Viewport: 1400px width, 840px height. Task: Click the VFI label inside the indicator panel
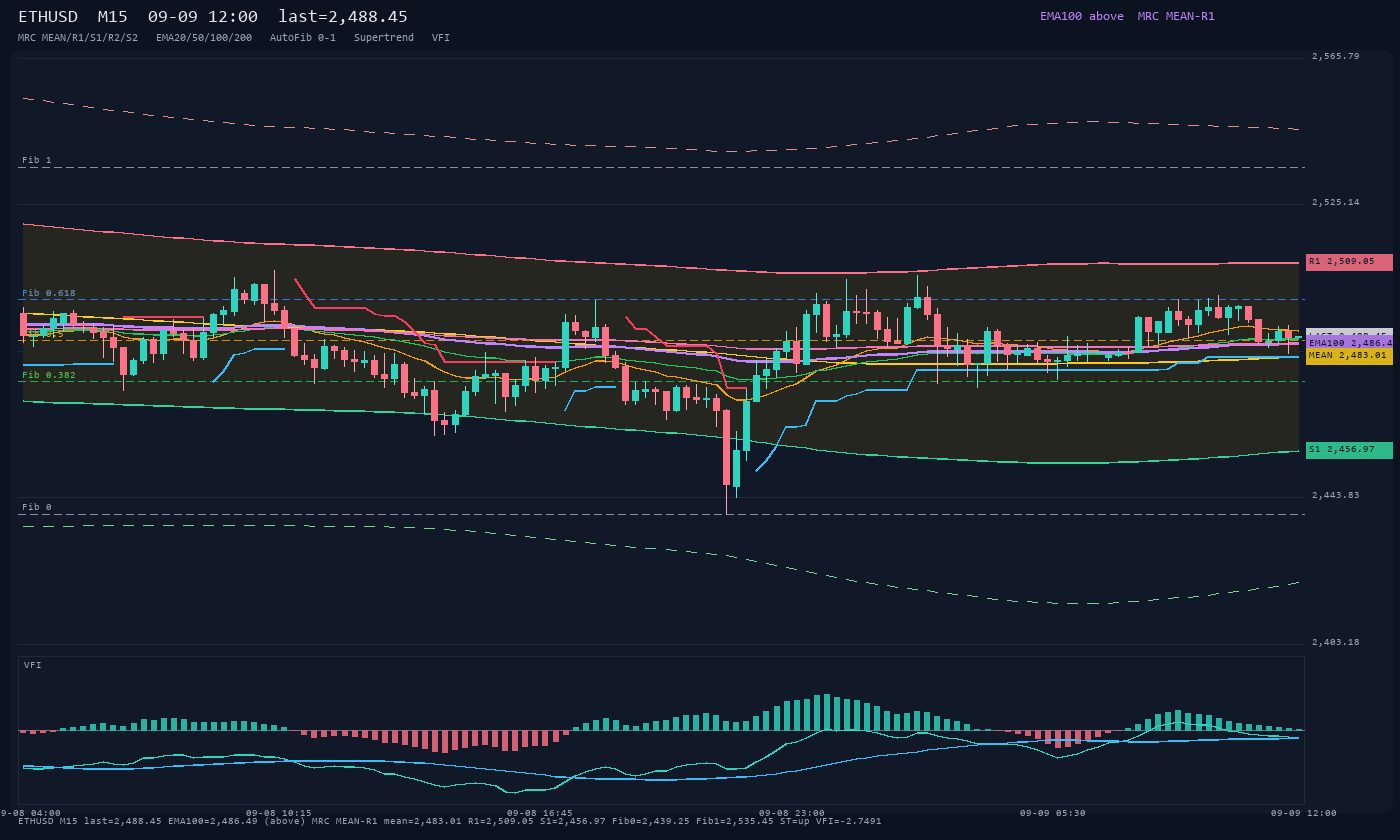33,665
